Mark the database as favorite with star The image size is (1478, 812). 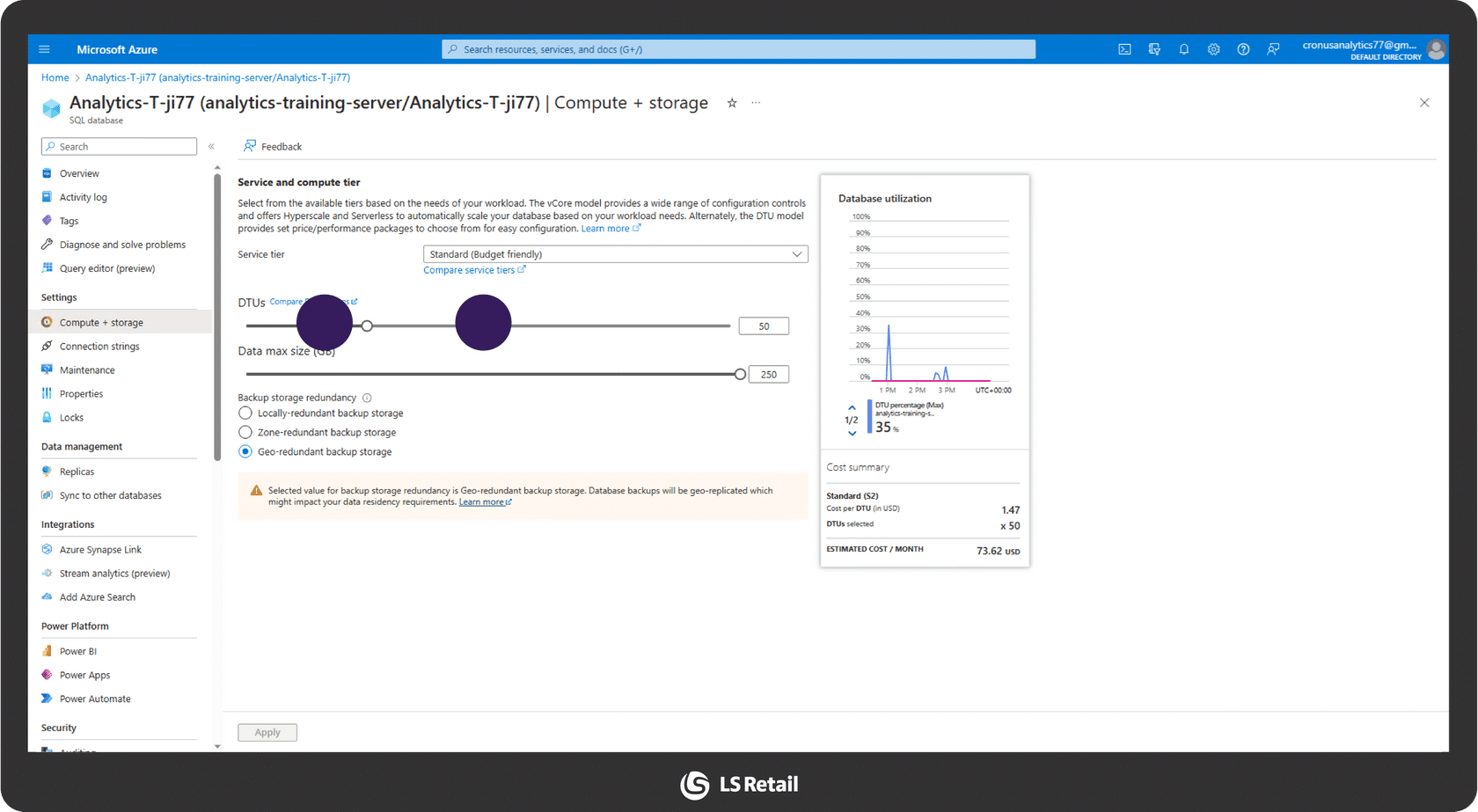(732, 103)
